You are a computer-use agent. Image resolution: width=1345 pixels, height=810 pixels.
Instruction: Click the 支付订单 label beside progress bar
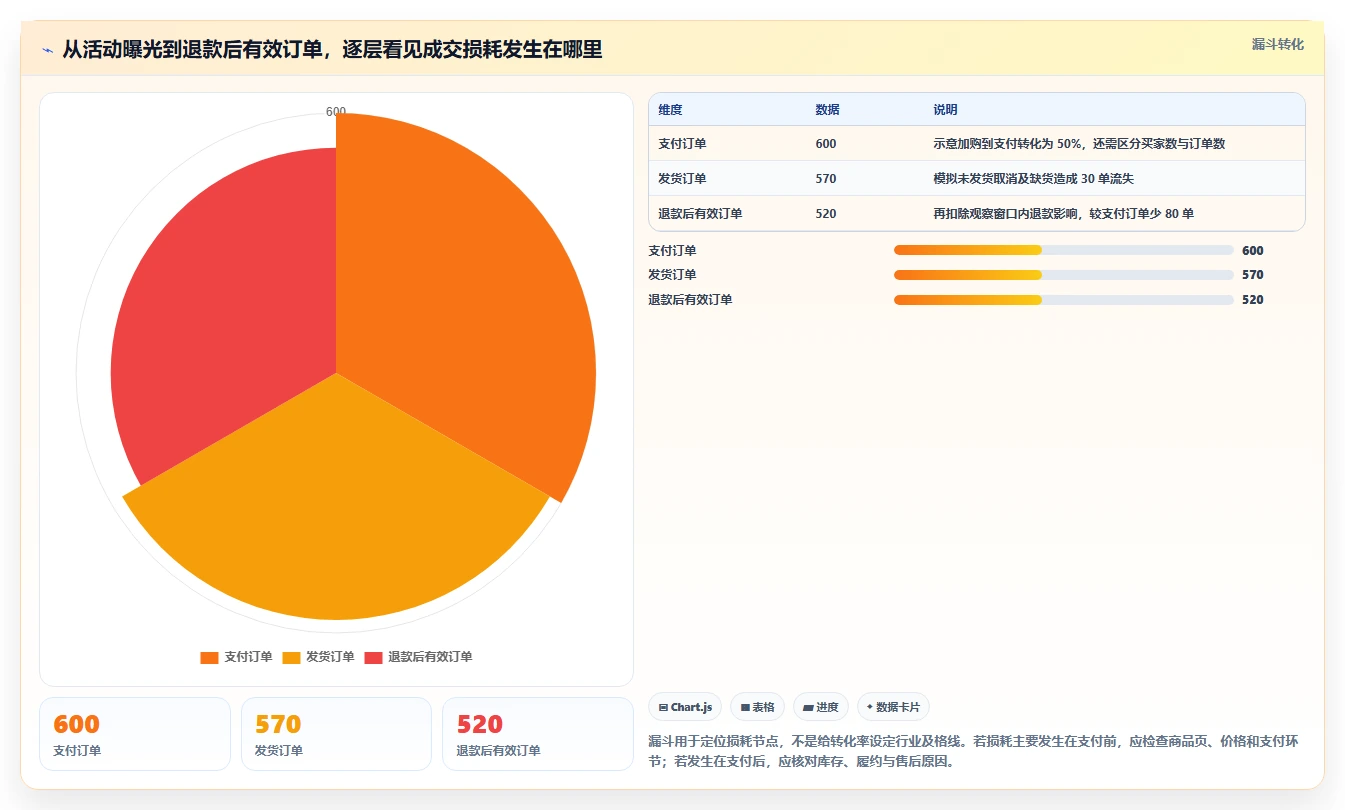coord(672,251)
